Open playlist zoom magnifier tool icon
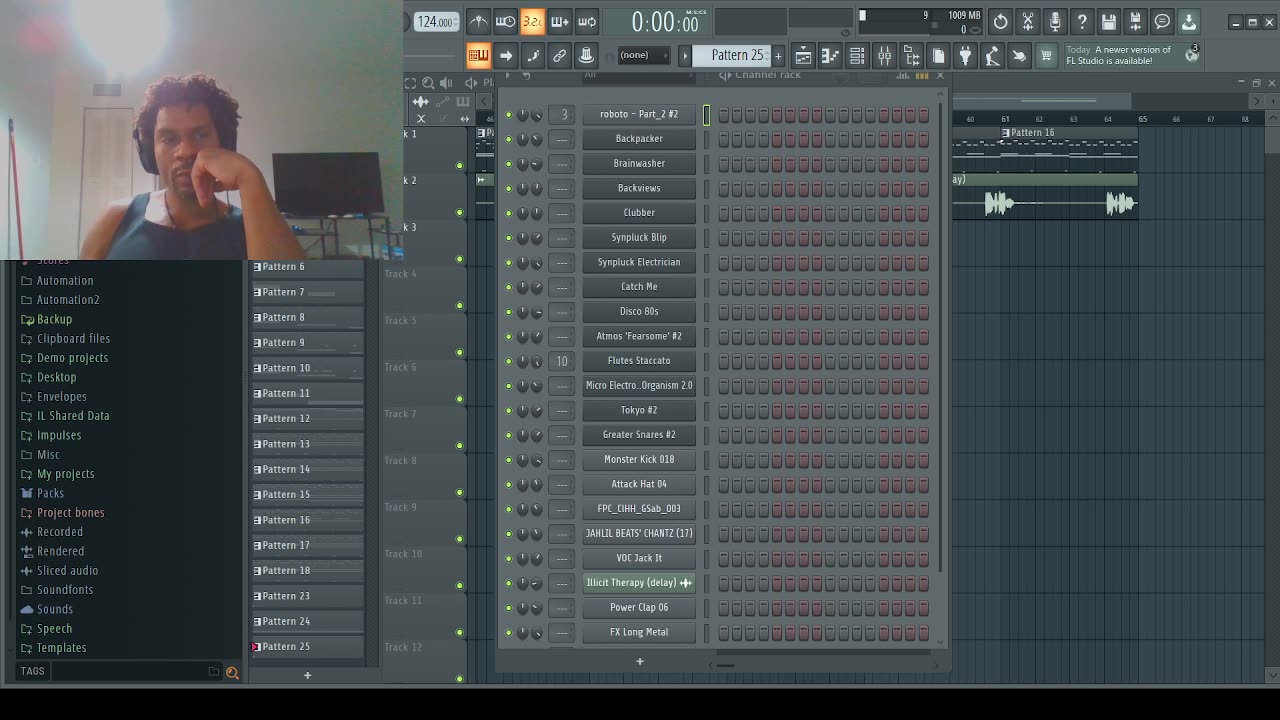 [428, 83]
